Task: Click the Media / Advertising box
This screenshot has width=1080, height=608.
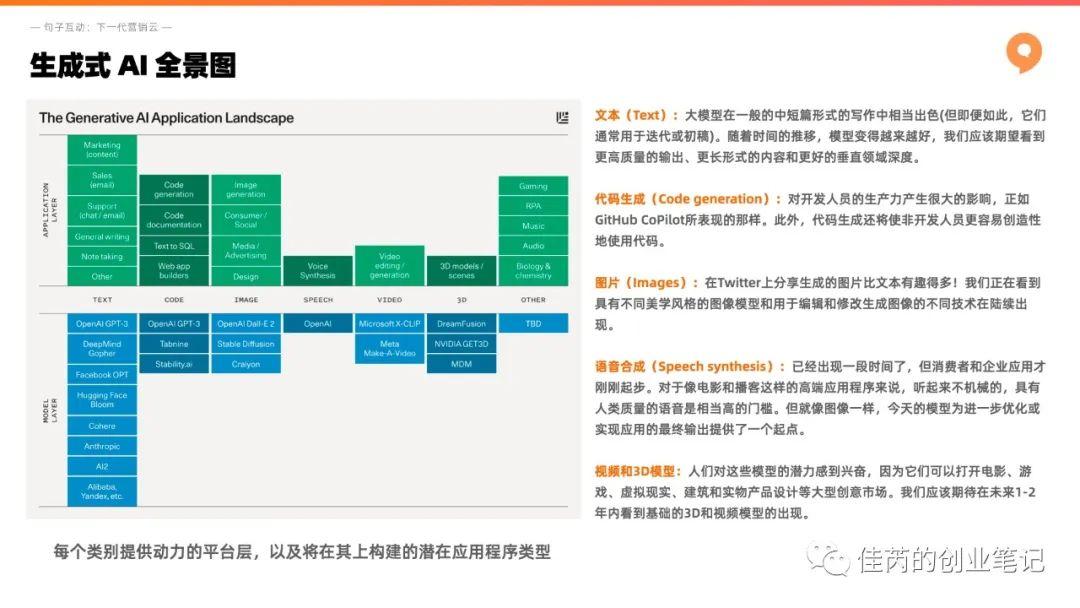Action: pyautogui.click(x=246, y=251)
